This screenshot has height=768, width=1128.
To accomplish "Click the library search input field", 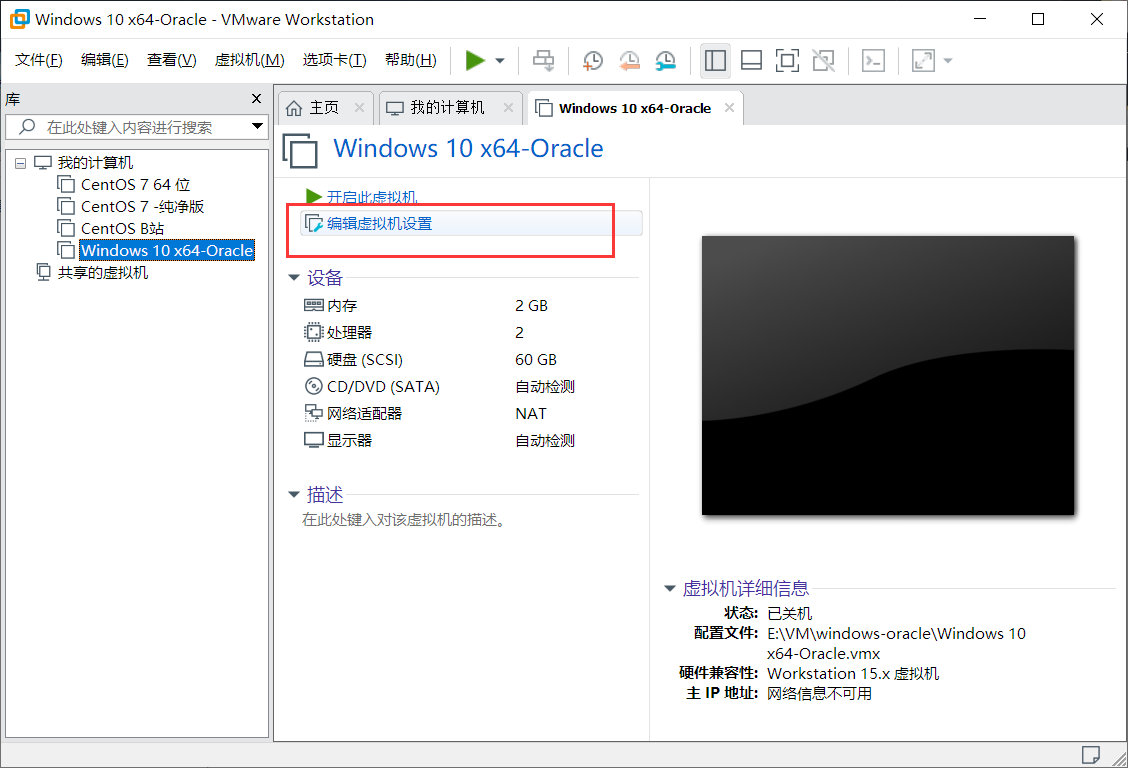I will [130, 128].
